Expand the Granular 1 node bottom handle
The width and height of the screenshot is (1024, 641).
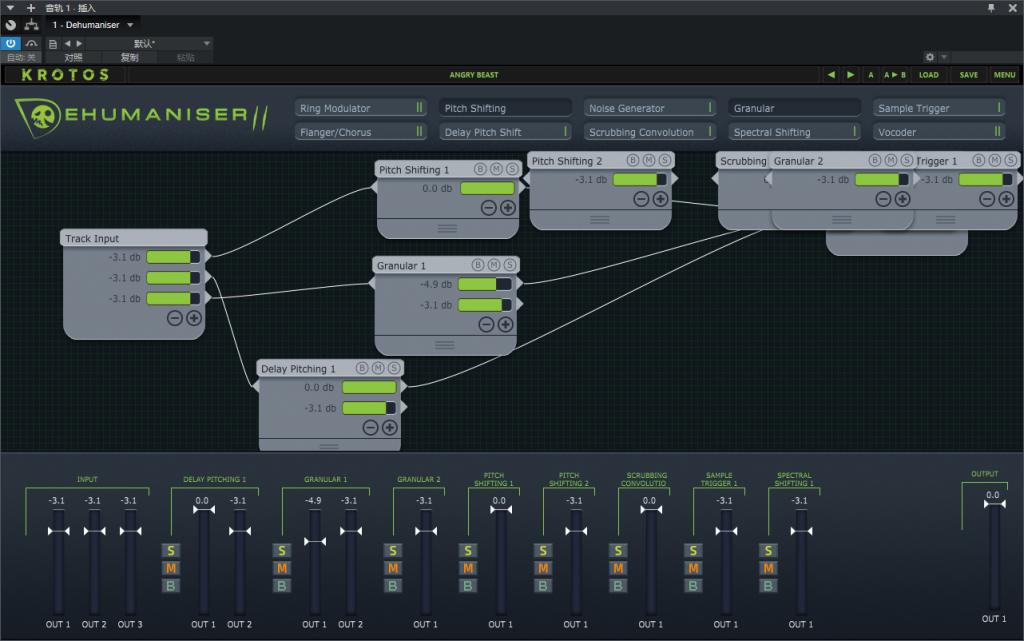pos(445,345)
